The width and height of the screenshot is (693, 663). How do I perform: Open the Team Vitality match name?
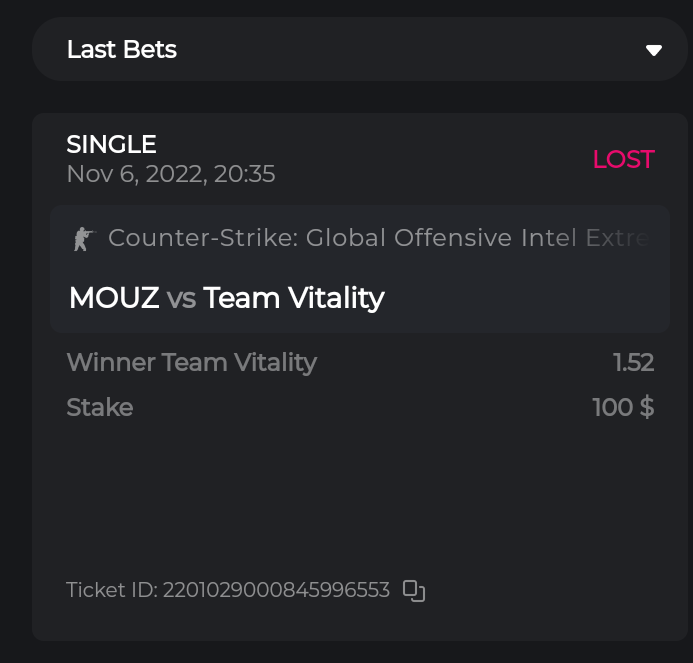tap(294, 298)
